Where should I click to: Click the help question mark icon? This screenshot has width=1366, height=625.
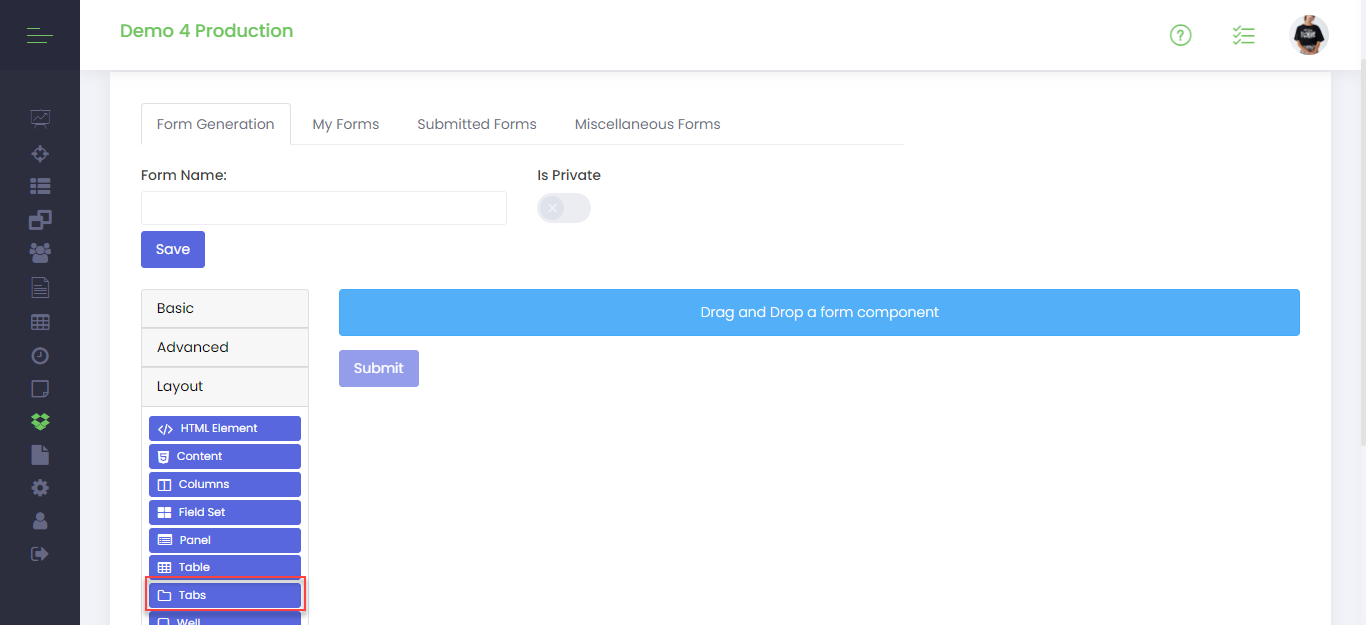click(1181, 36)
